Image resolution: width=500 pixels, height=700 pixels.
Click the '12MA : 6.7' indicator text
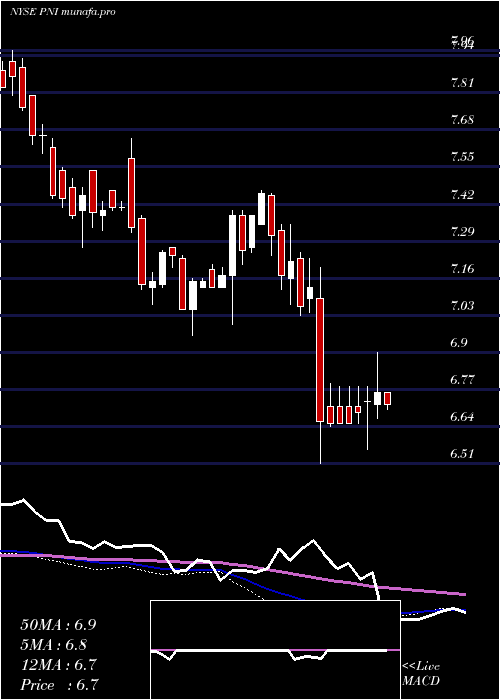point(58,665)
